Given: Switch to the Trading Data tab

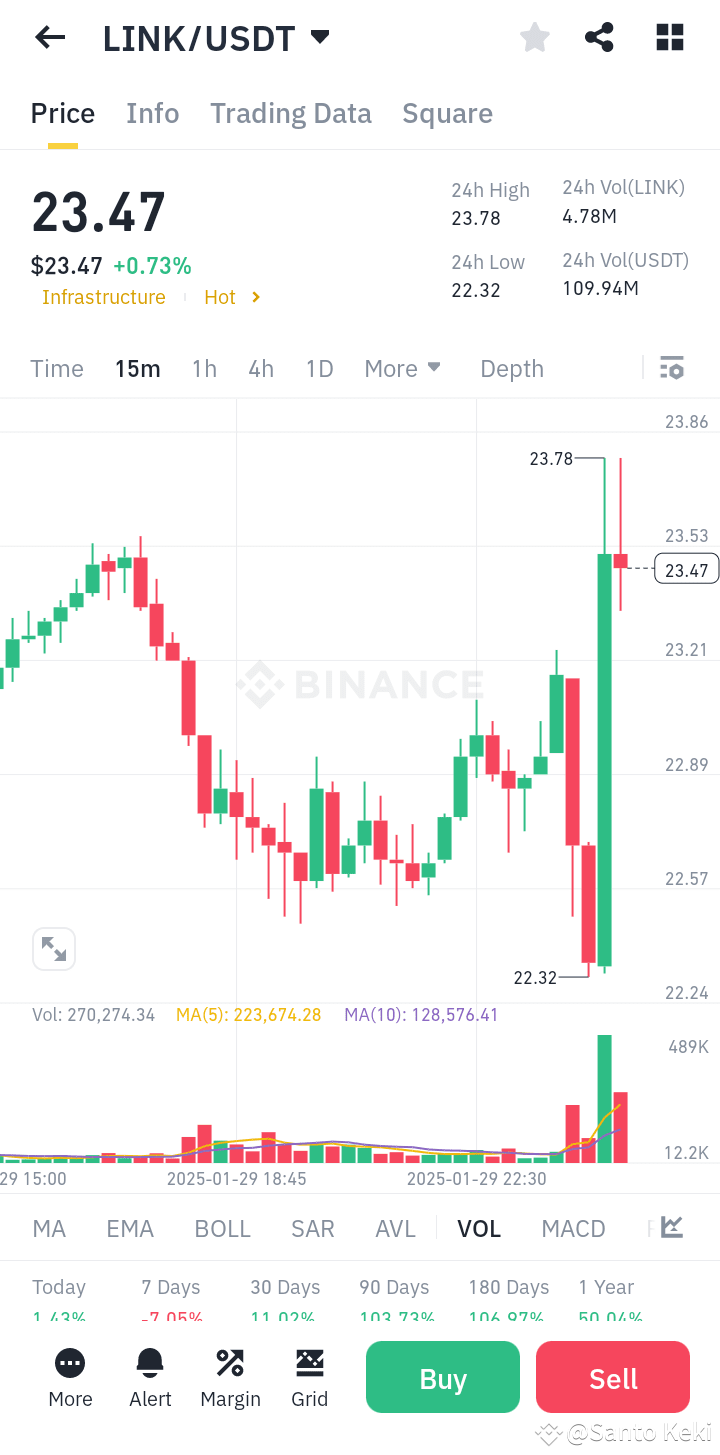Looking at the screenshot, I should click(x=290, y=113).
